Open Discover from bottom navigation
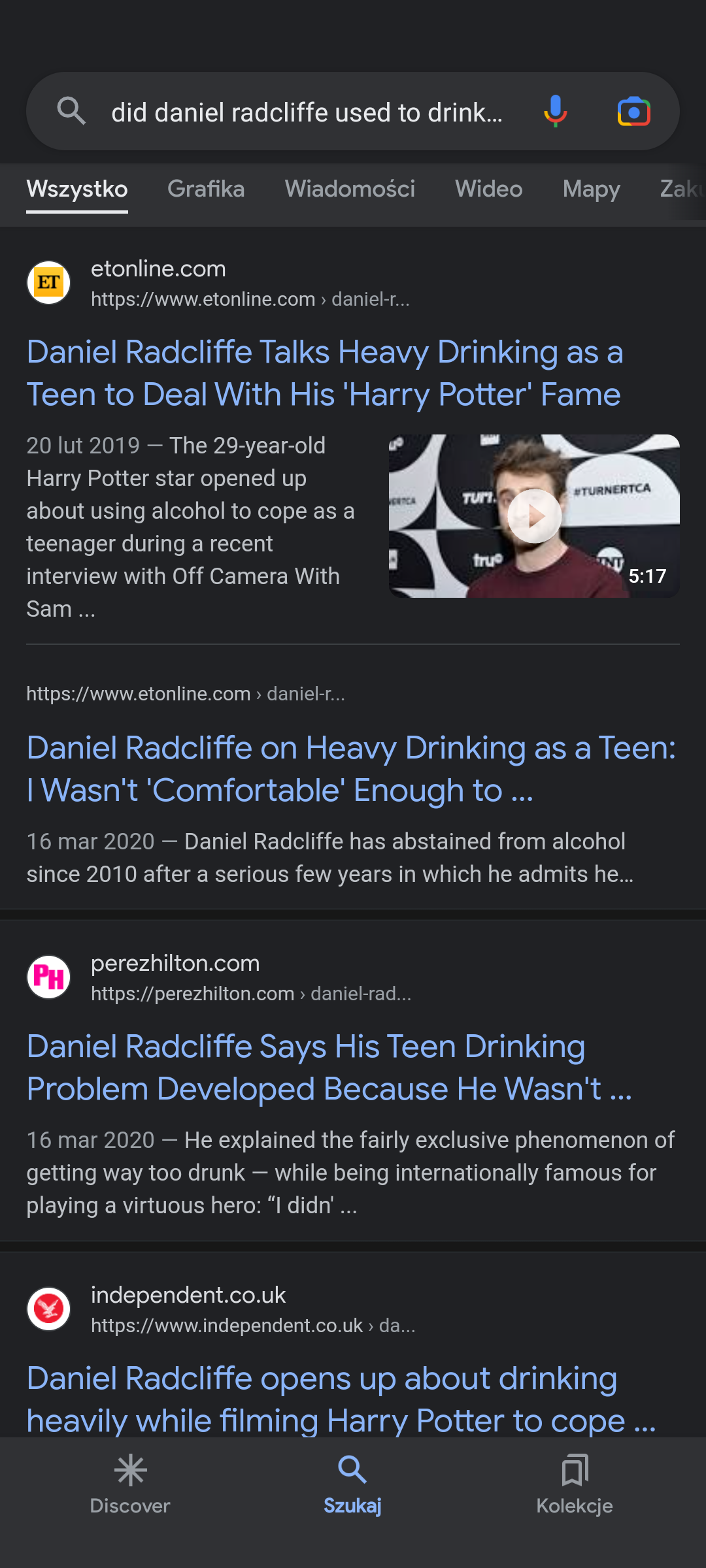706x1568 pixels. click(130, 1484)
